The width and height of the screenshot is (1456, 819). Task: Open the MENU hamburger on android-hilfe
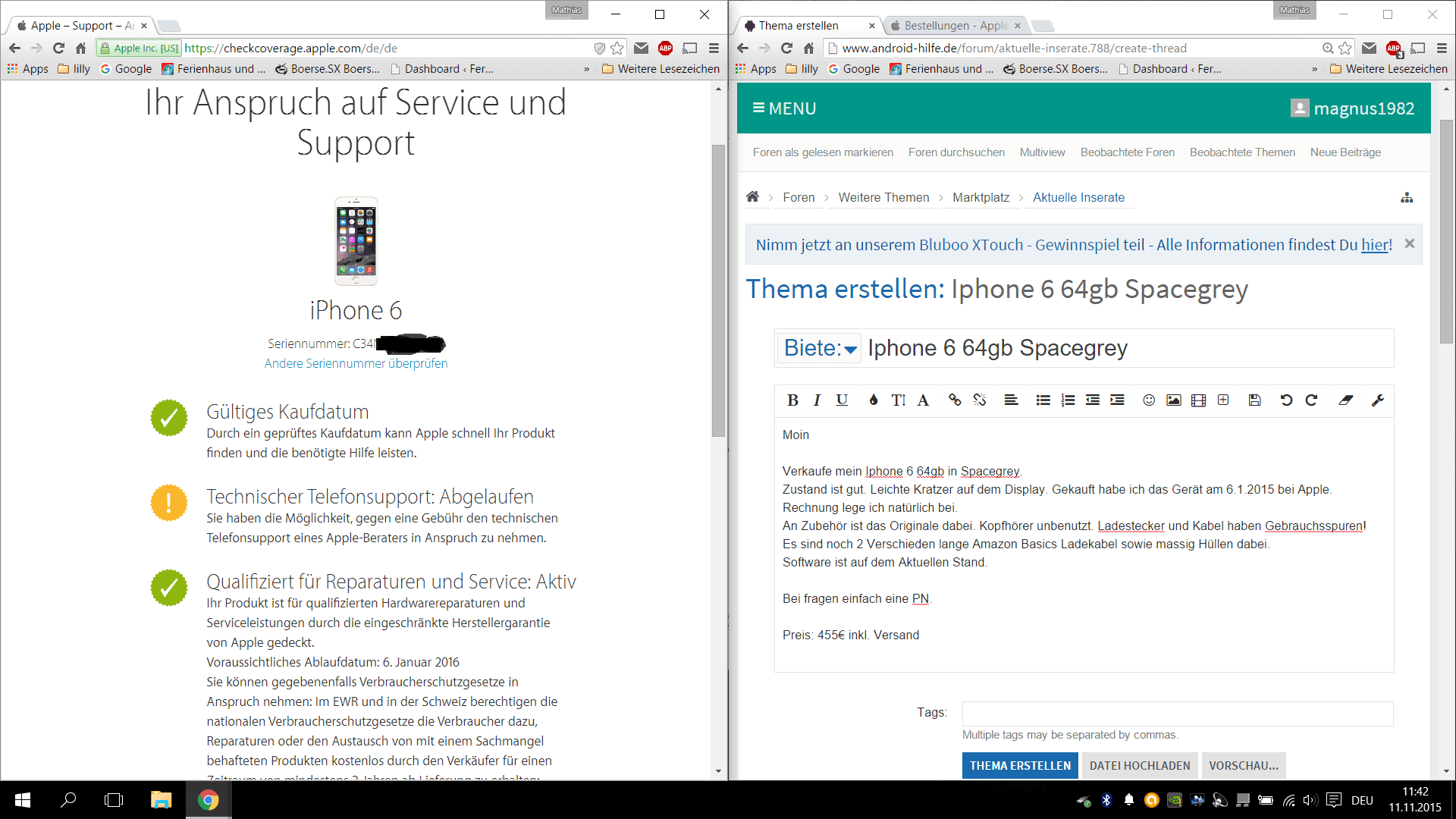[784, 108]
